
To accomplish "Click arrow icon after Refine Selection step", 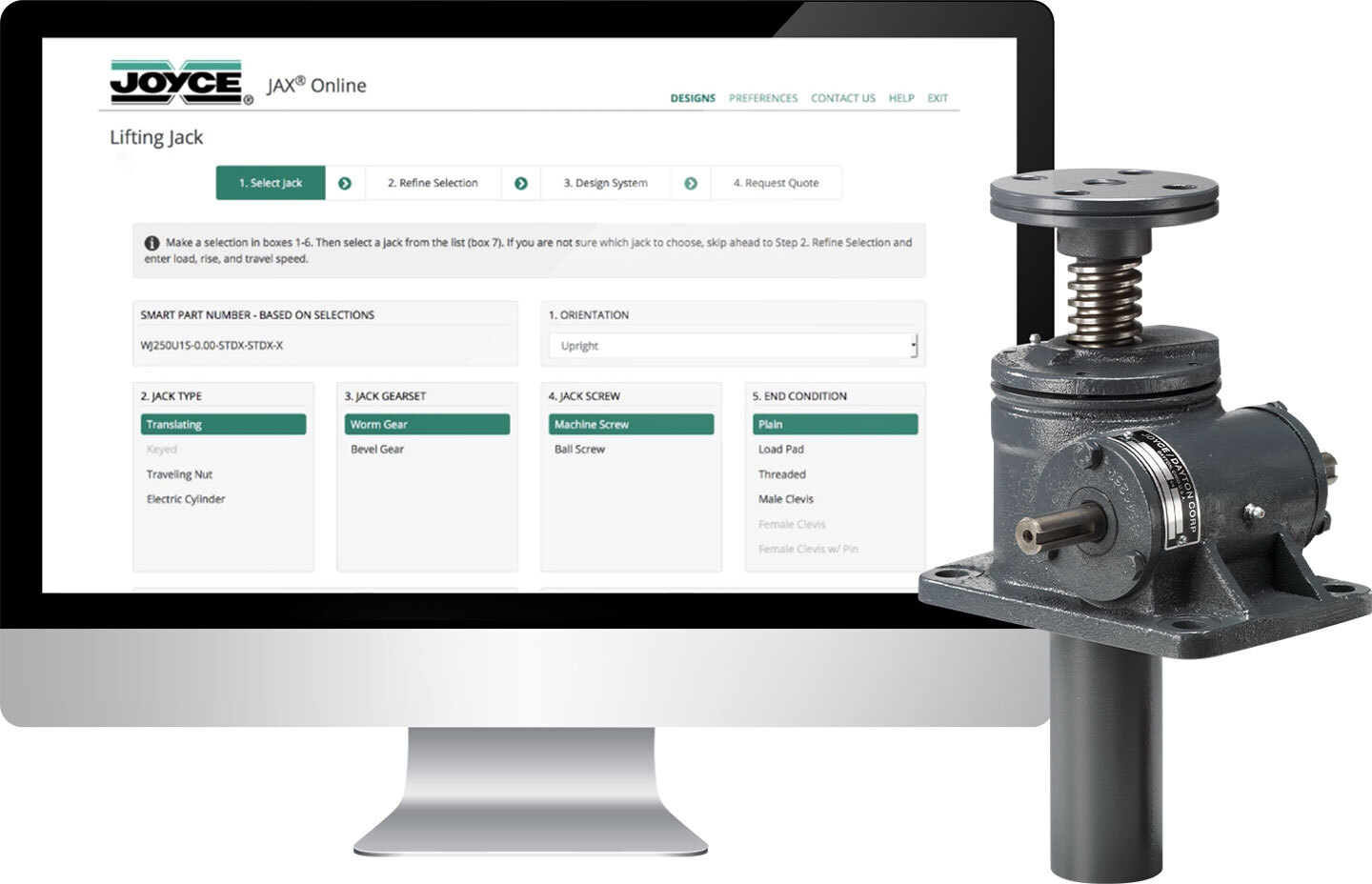I will coord(521,183).
